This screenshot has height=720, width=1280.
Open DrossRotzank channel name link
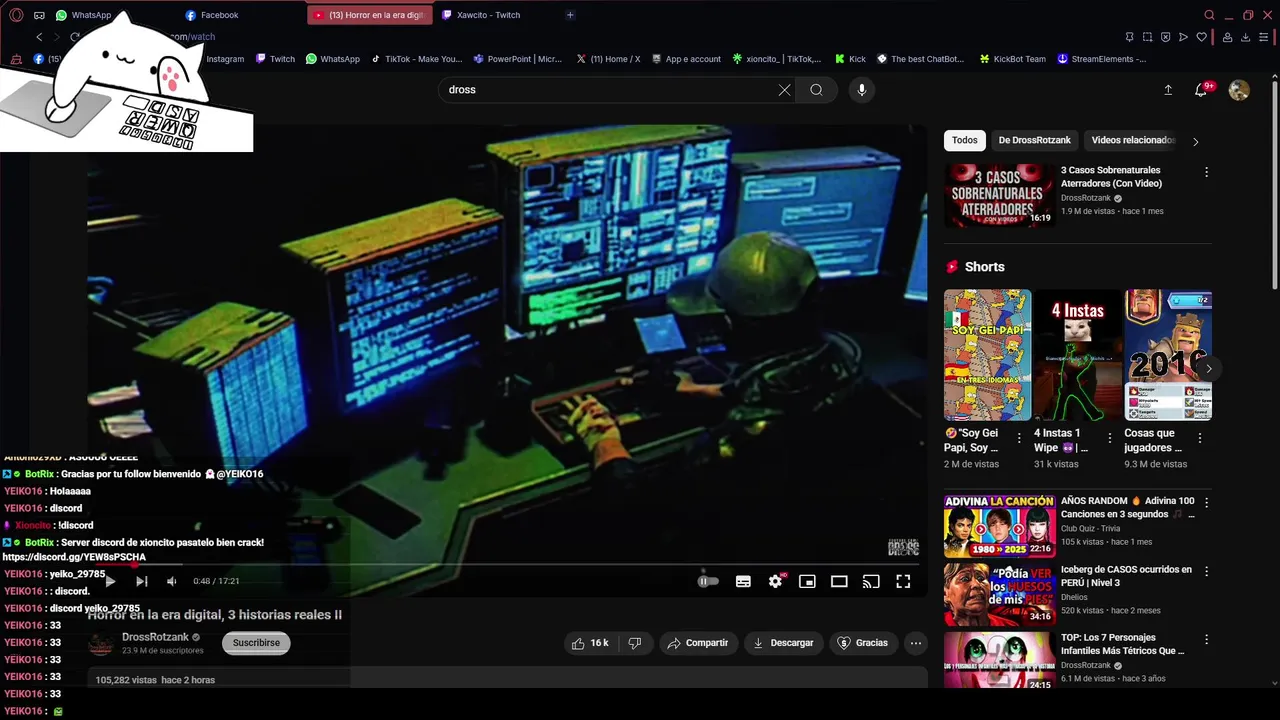coord(155,637)
